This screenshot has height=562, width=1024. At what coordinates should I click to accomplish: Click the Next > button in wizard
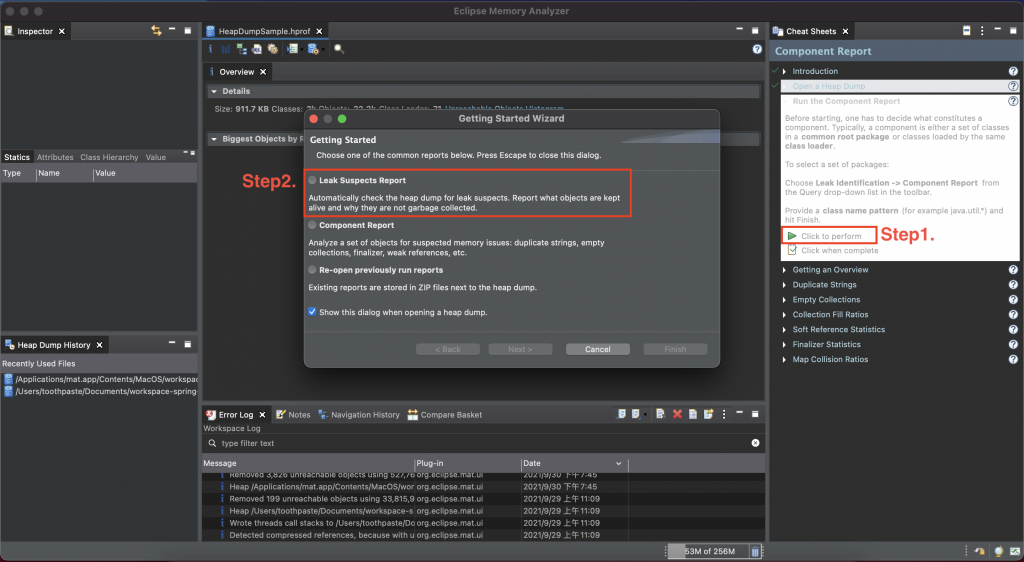click(520, 349)
